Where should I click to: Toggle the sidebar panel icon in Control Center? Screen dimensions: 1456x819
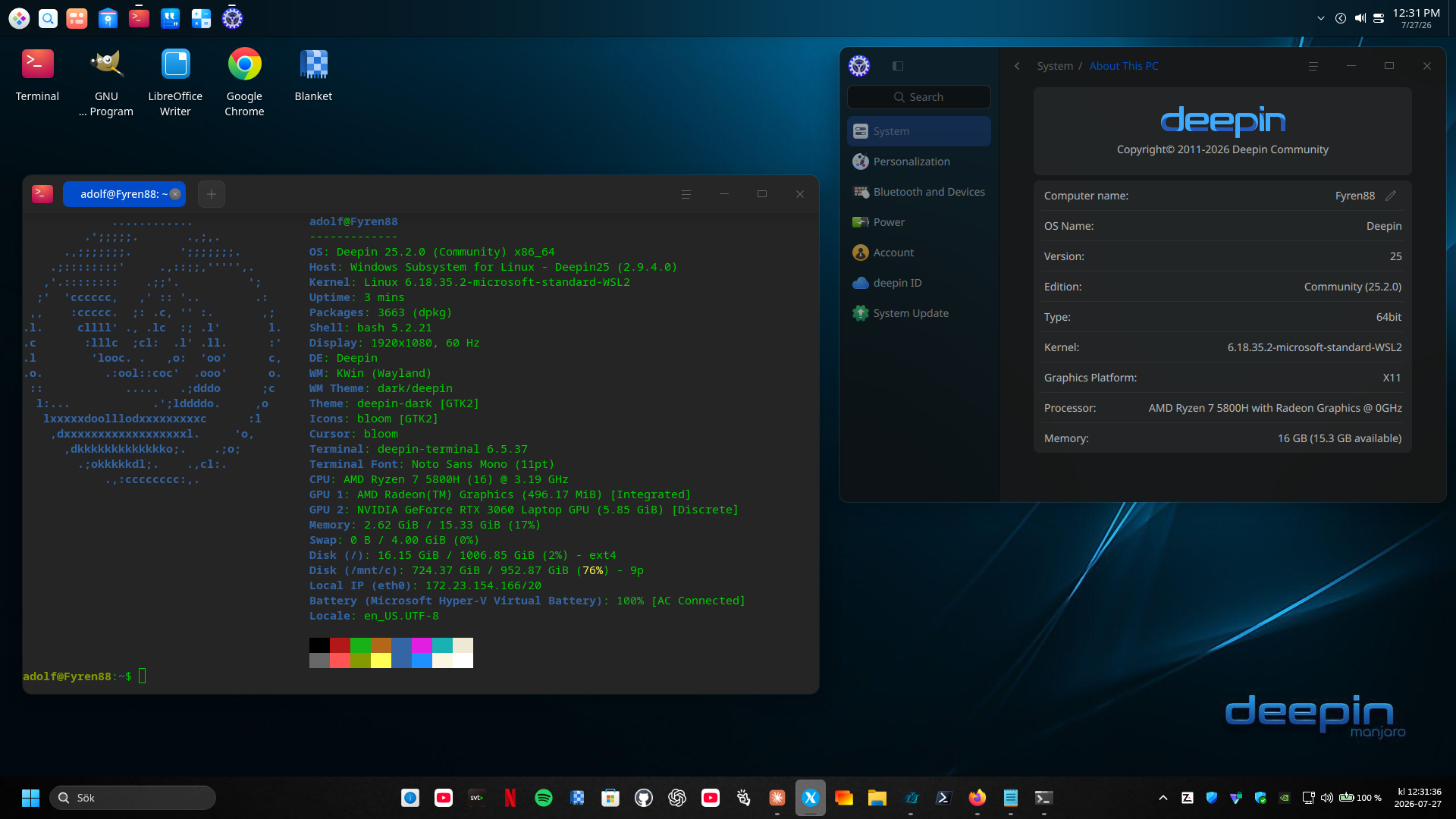click(898, 66)
